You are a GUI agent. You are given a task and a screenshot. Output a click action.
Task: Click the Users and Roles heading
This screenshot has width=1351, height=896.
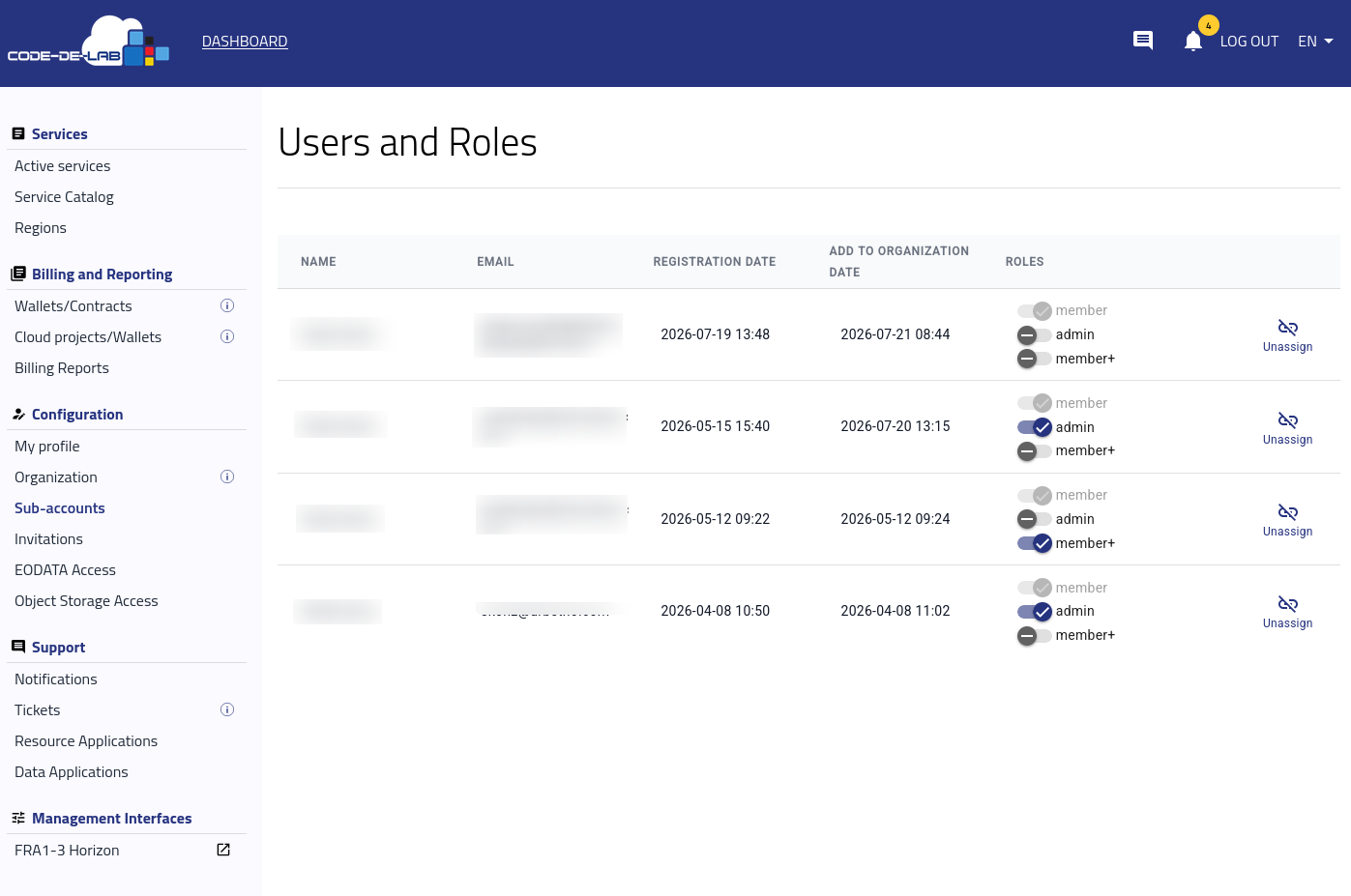coord(407,143)
